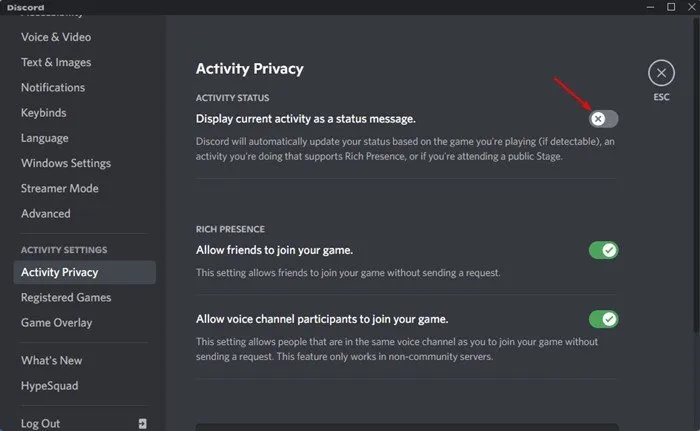Click the log out arrow icon
Viewport: 700px width, 431px height.
(x=142, y=423)
